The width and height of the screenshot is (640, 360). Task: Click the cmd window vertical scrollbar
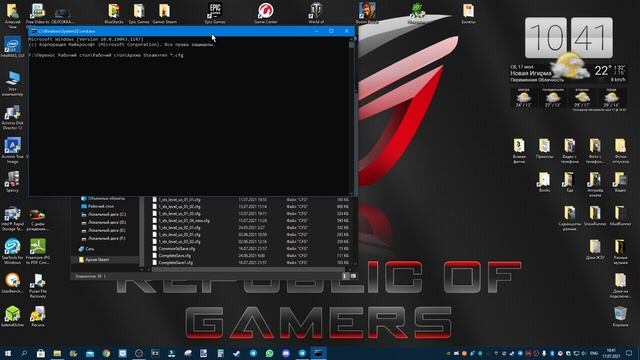coord(352,116)
